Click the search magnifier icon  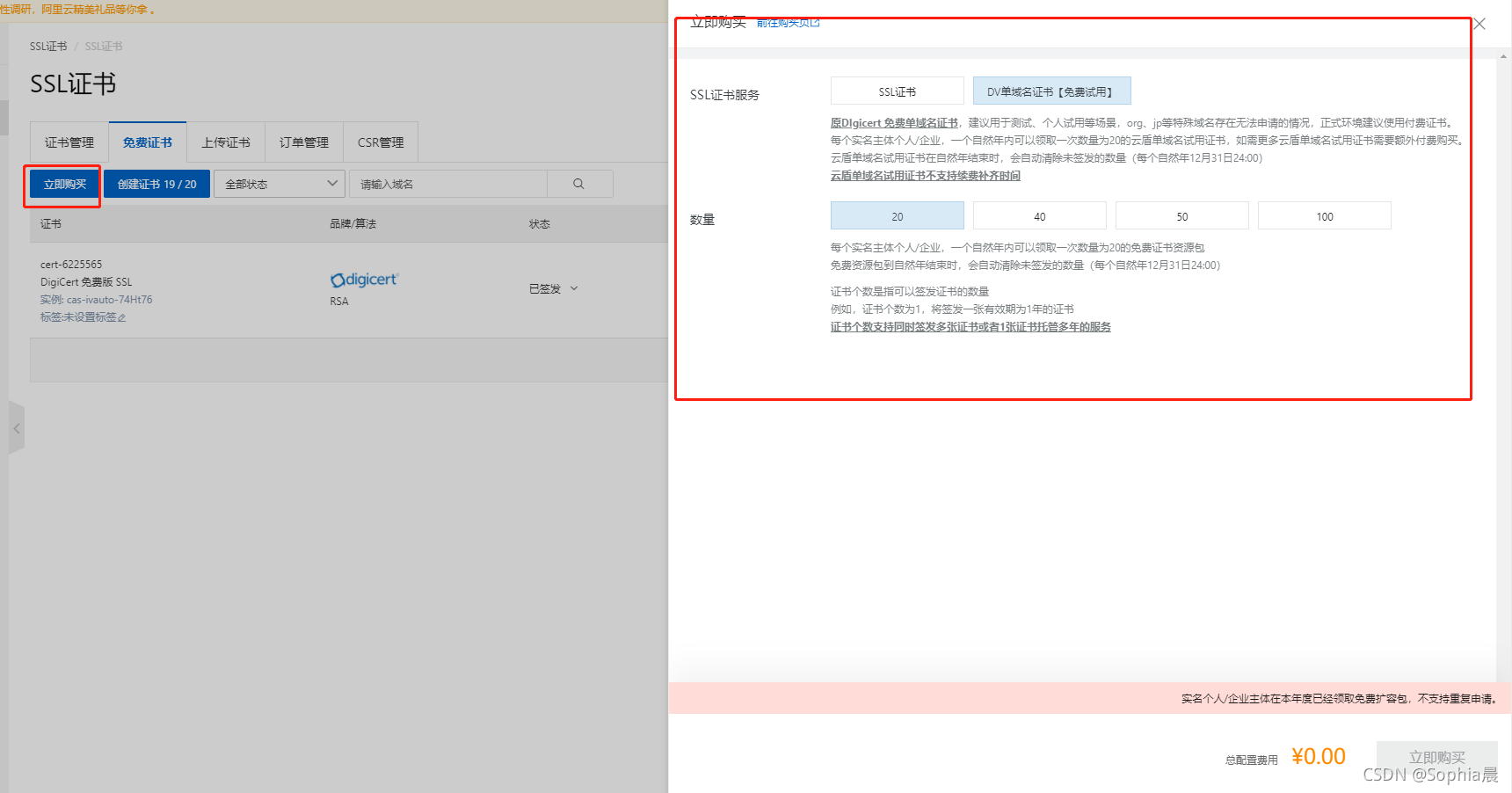click(578, 184)
